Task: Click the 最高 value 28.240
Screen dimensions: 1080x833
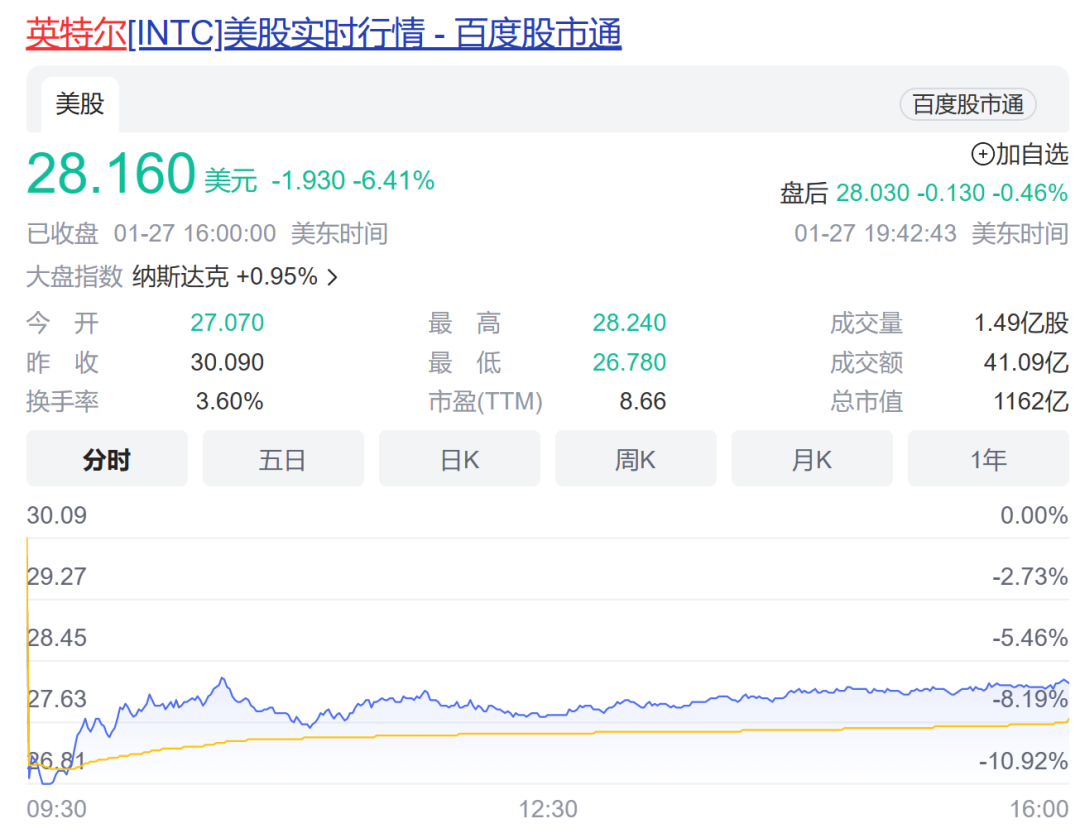Action: point(630,322)
